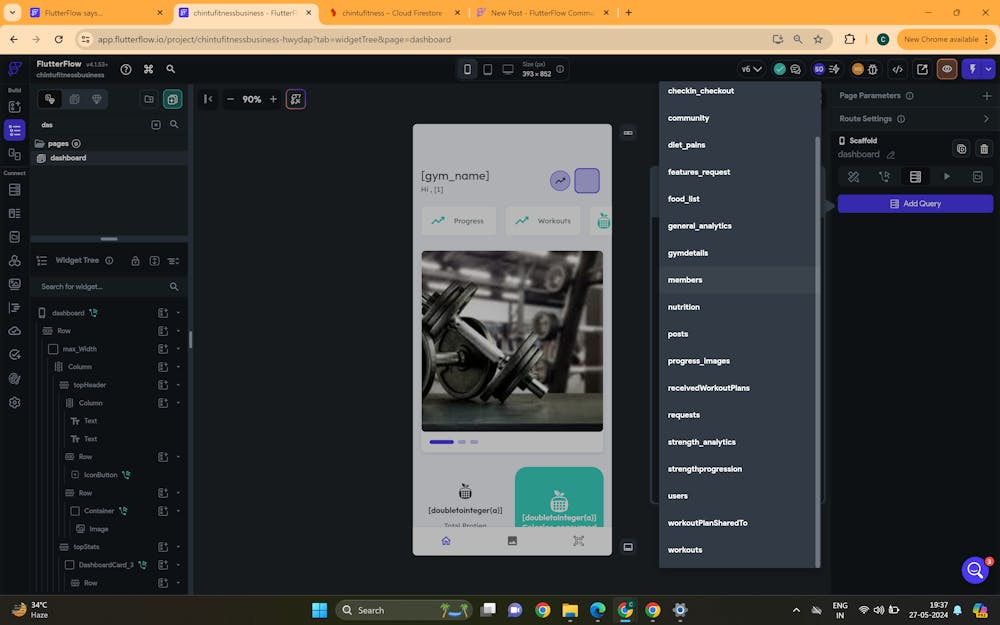Image resolution: width=1000 pixels, height=625 pixels.
Task: Click the project comments chat icon
Action: point(795,69)
